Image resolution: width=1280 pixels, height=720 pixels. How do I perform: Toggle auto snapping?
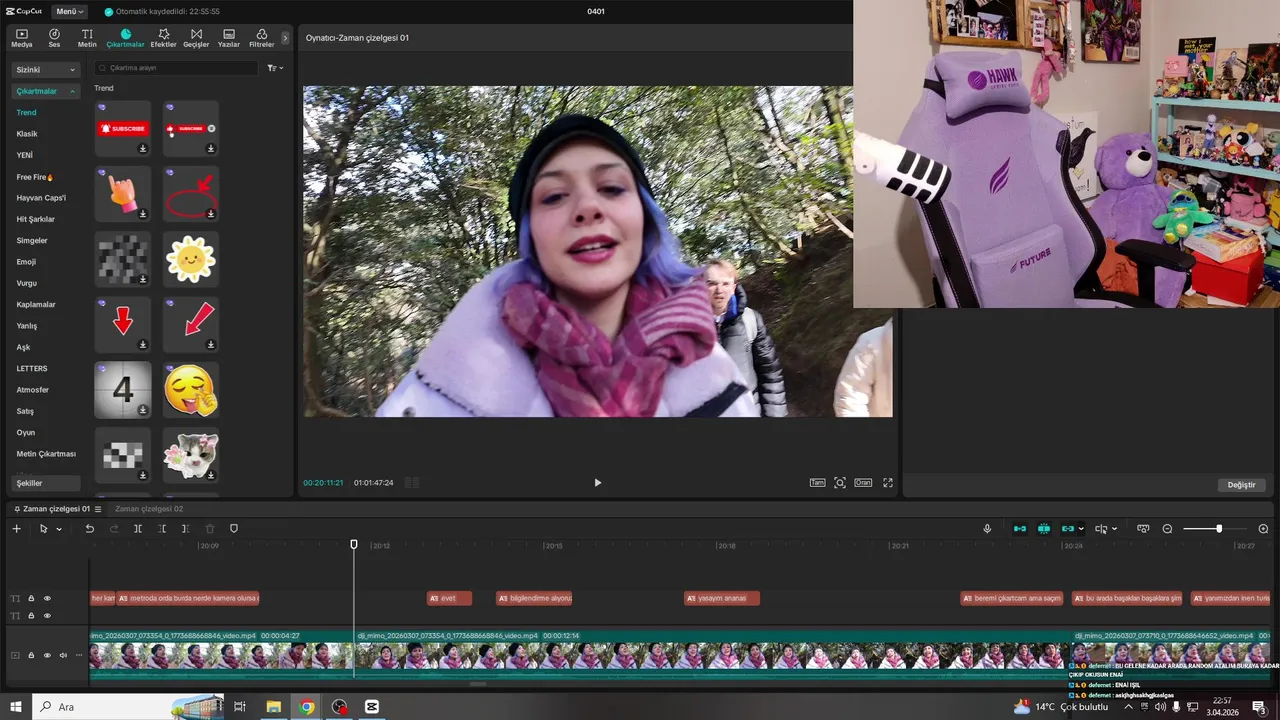tap(1044, 529)
